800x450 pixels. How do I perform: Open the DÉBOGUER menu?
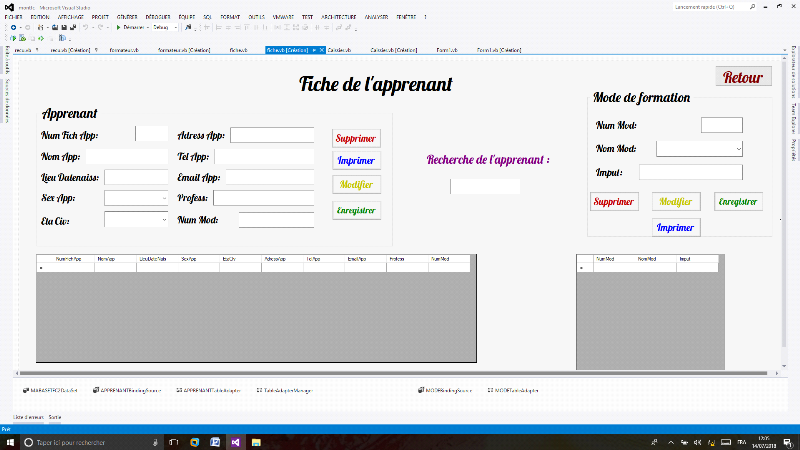[158, 17]
